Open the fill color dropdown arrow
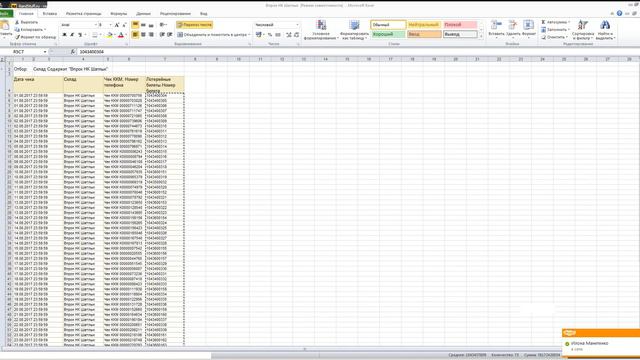The width and height of the screenshot is (640, 360). (114, 35)
